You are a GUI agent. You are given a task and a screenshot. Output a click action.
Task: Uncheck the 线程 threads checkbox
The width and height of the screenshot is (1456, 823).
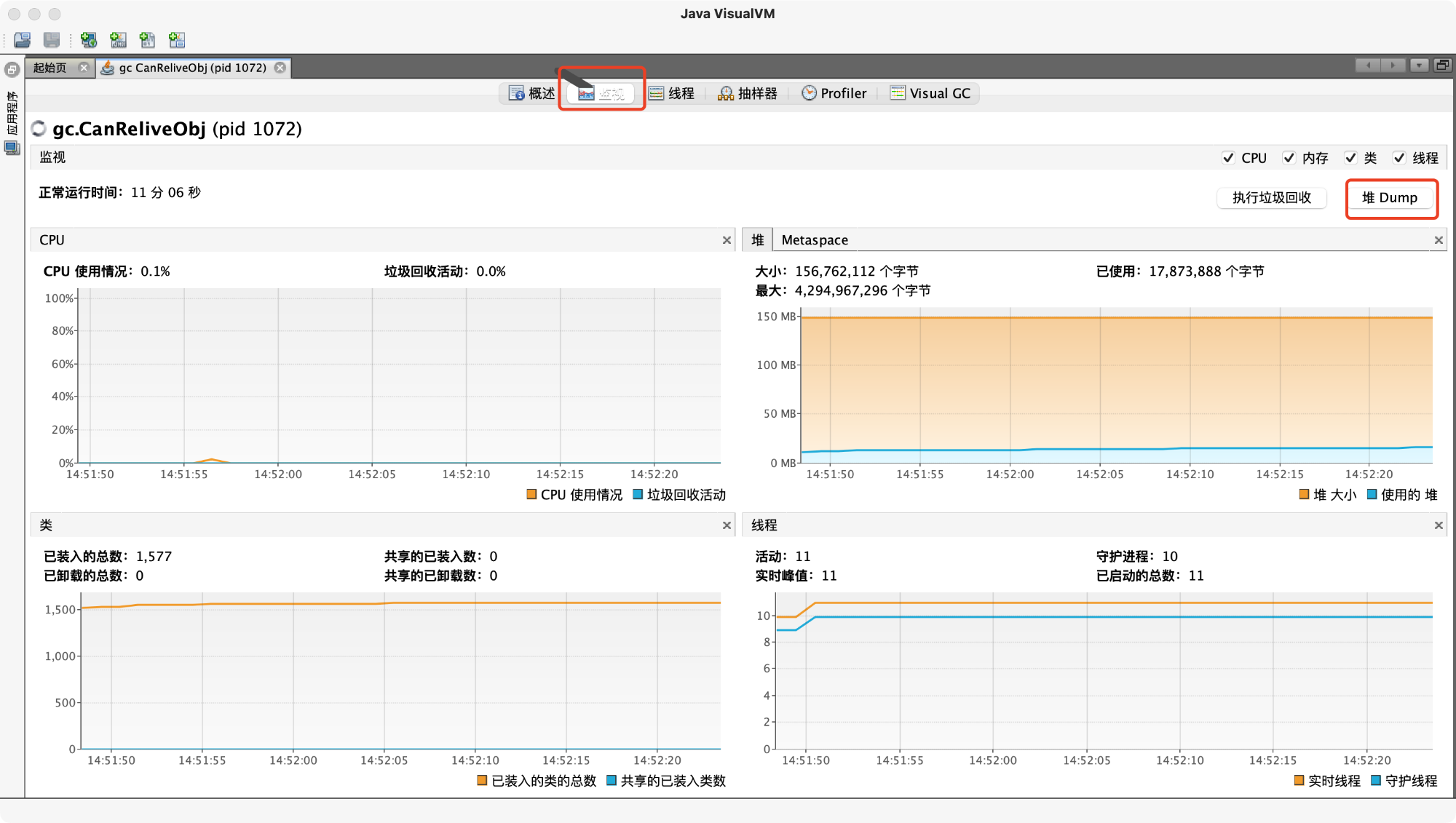click(x=1398, y=158)
